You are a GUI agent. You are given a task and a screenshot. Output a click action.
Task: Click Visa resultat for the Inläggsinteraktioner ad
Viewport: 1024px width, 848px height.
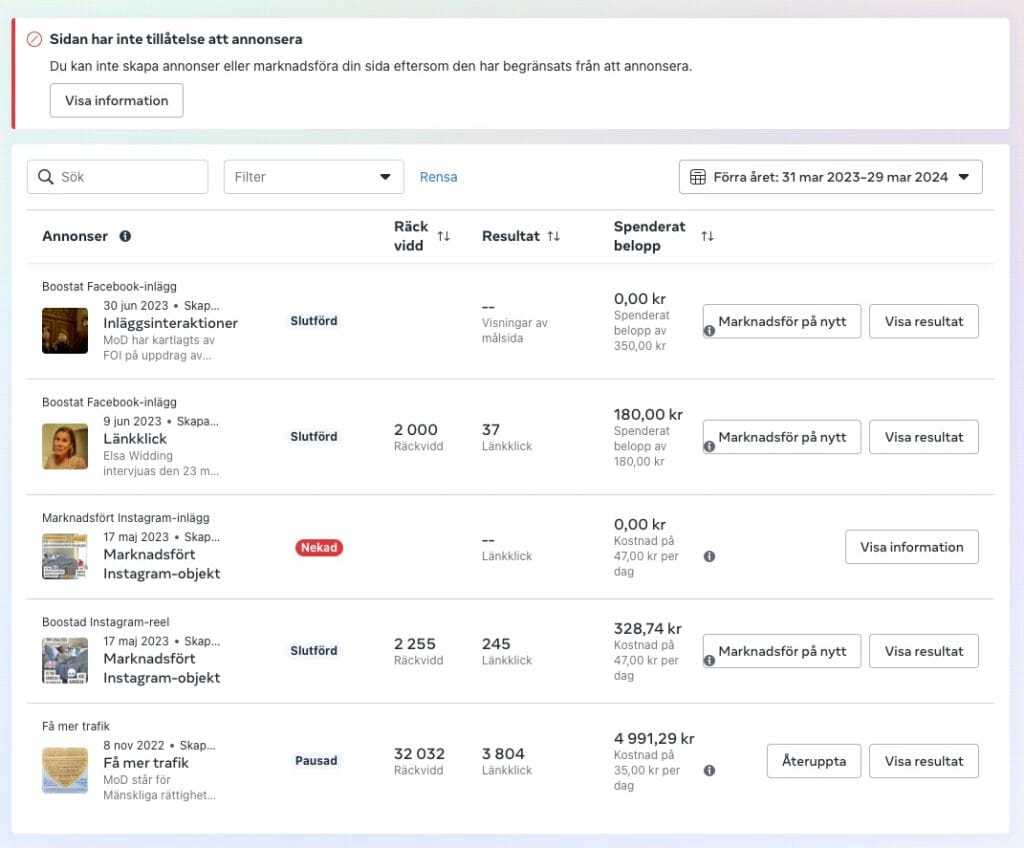pyautogui.click(x=923, y=321)
